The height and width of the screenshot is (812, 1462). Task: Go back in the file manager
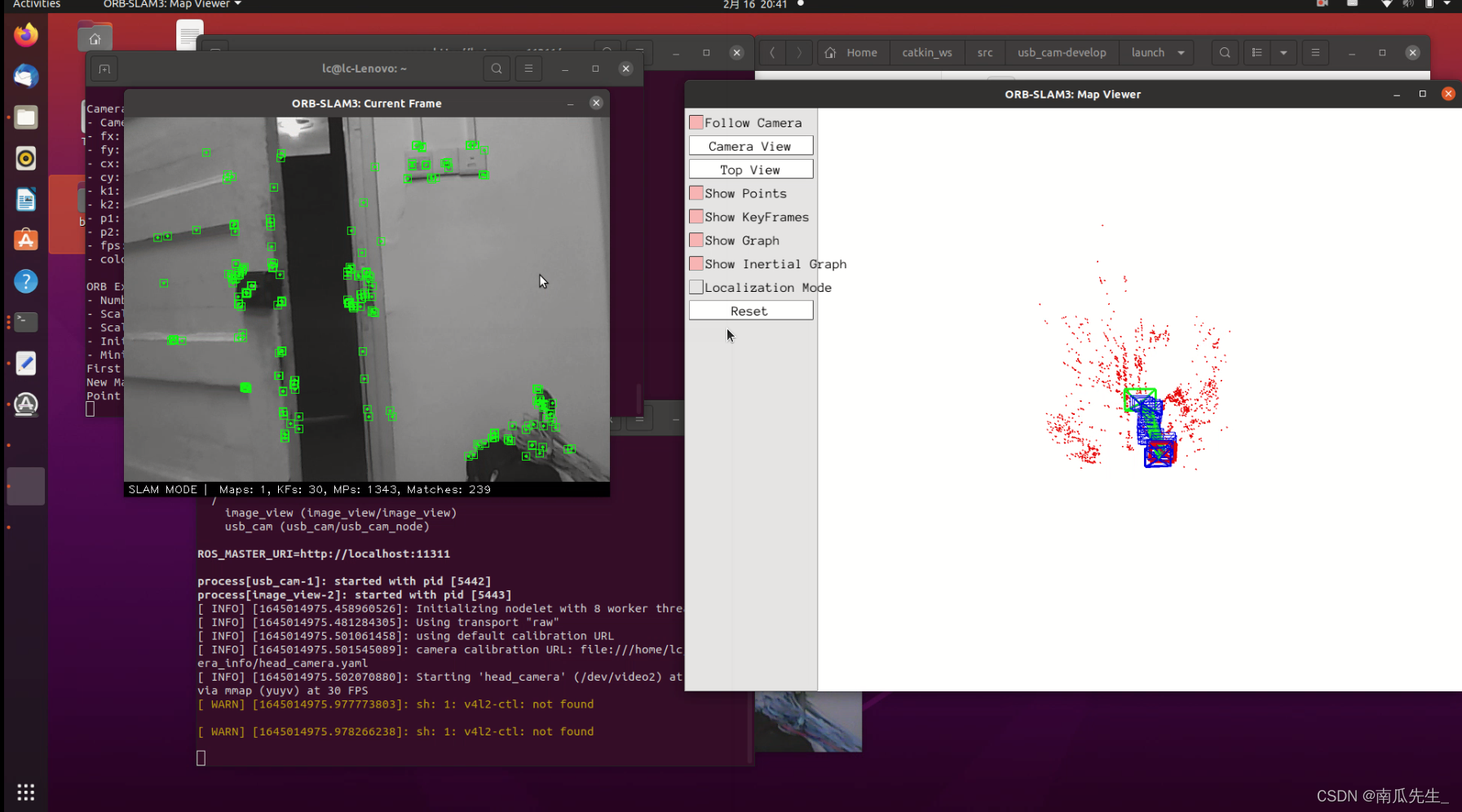point(772,52)
